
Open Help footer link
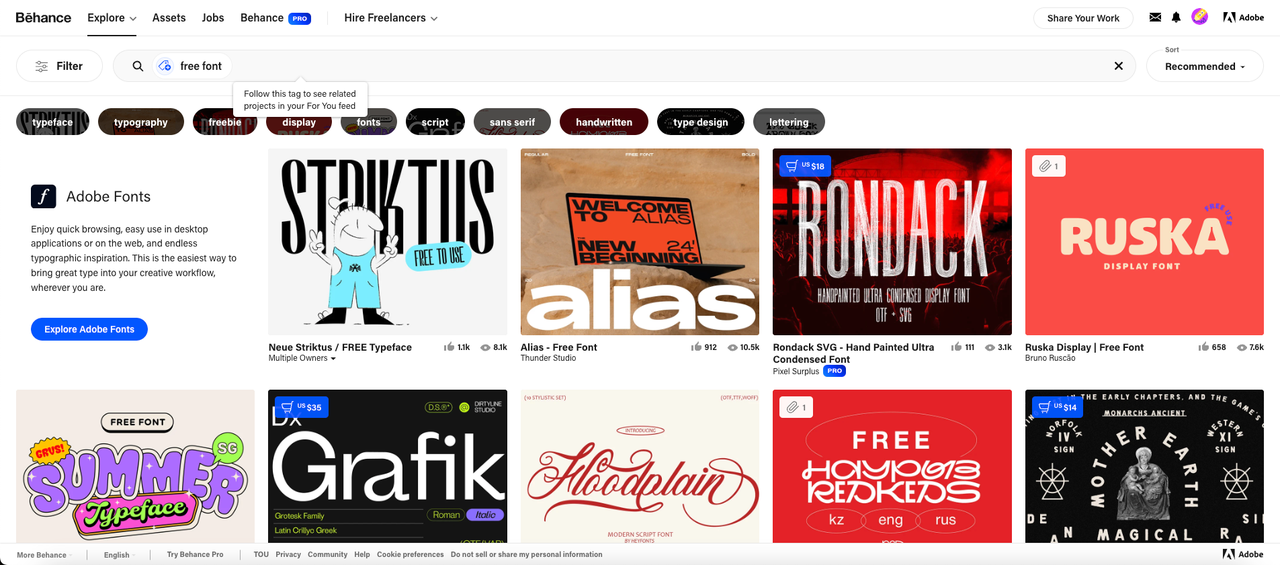click(362, 554)
